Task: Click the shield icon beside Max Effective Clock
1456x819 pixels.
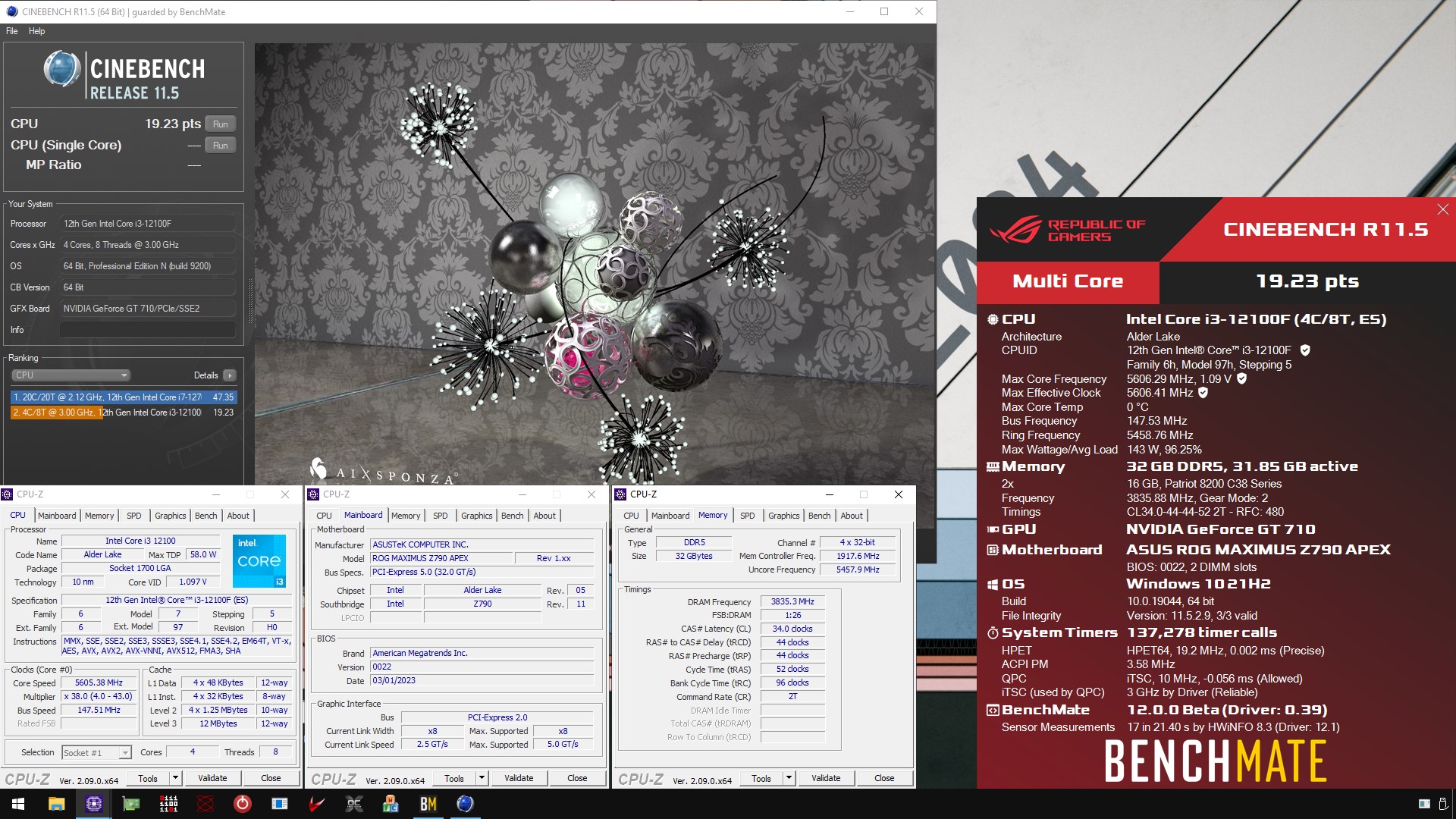Action: [x=1203, y=393]
